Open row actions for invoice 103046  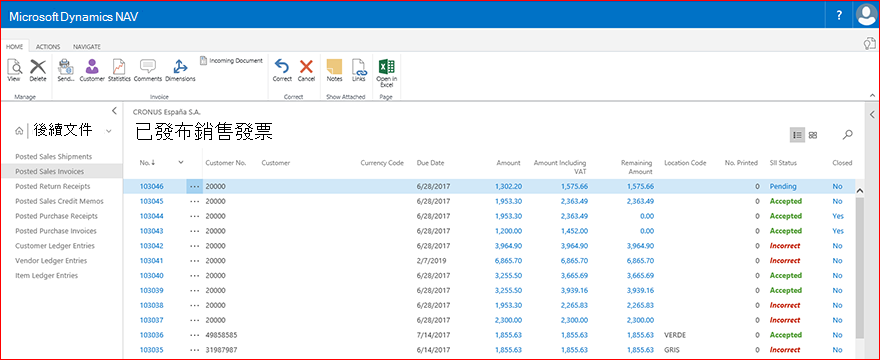pyautogui.click(x=195, y=186)
